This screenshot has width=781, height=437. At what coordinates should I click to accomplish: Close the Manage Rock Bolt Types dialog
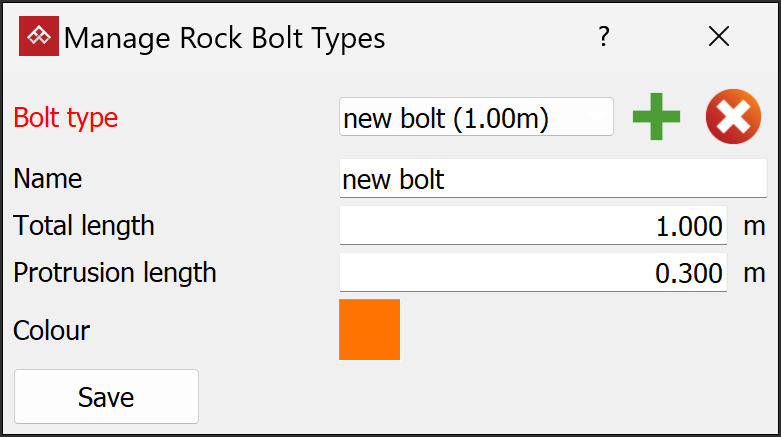coord(718,38)
